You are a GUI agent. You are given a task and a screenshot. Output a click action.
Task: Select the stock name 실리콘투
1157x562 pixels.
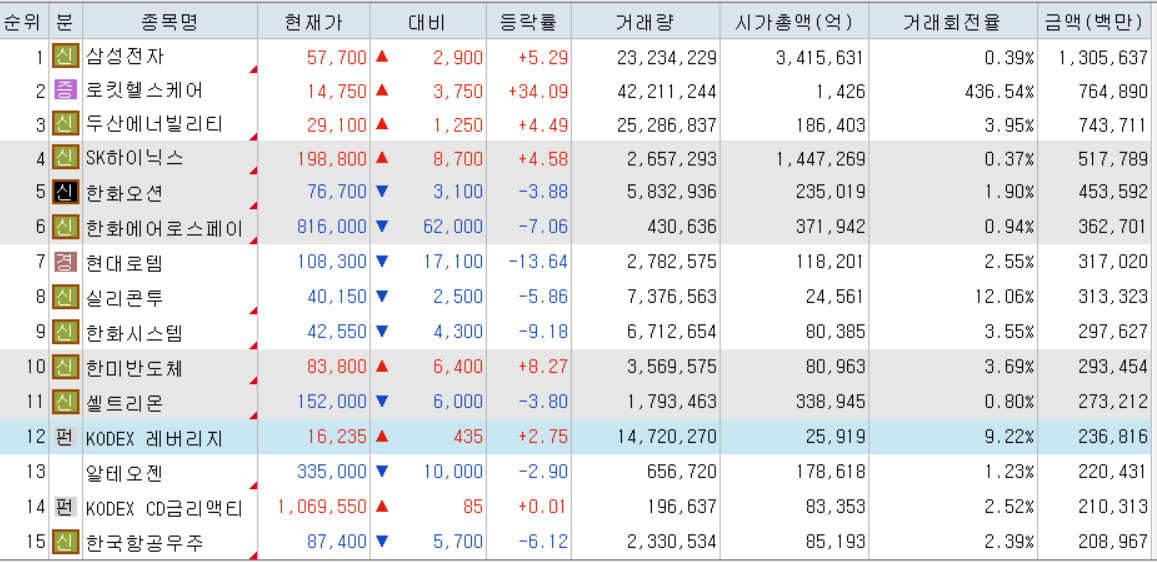tap(124, 296)
